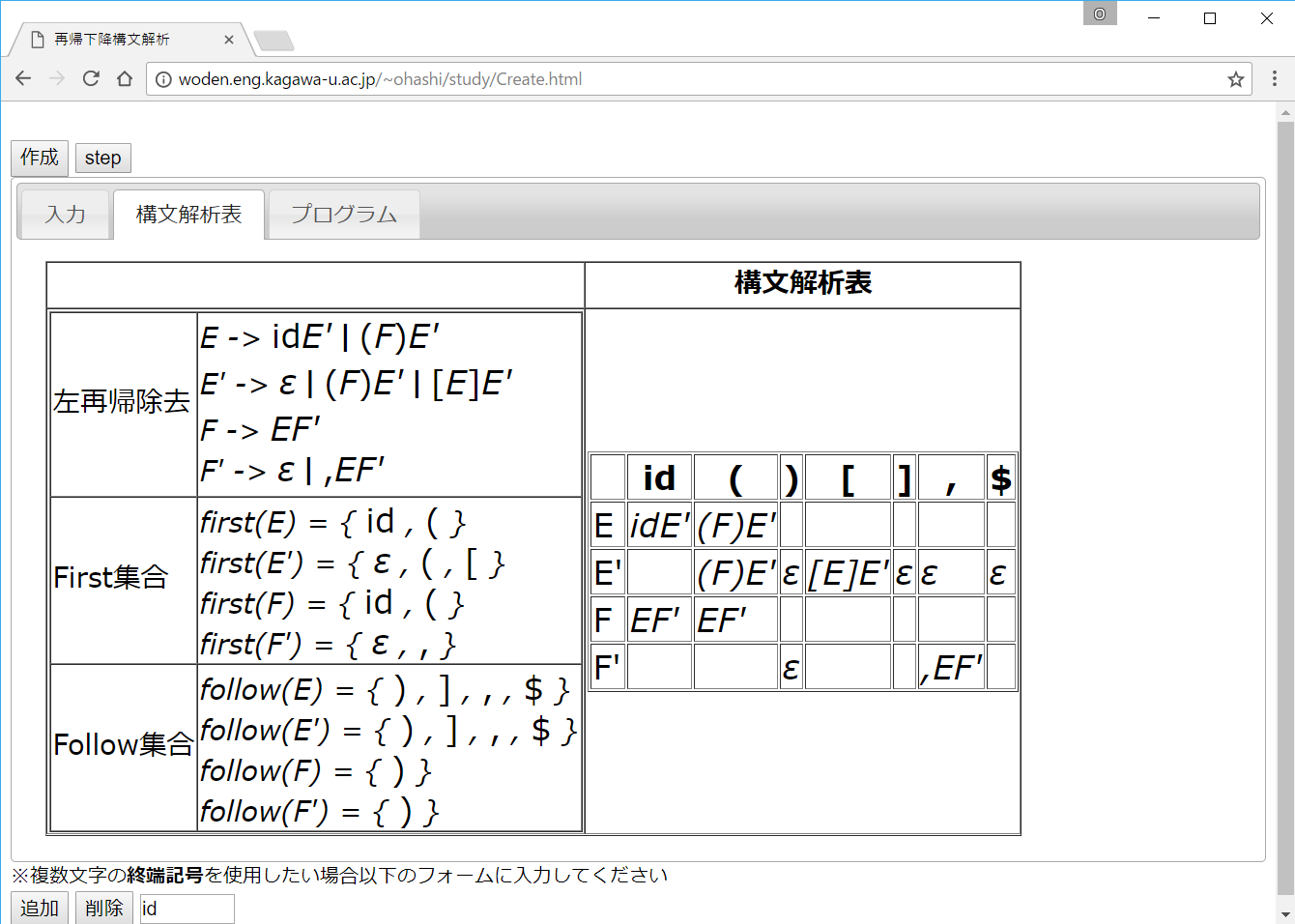Open a new browser tab
1295x924 pixels.
(x=273, y=41)
